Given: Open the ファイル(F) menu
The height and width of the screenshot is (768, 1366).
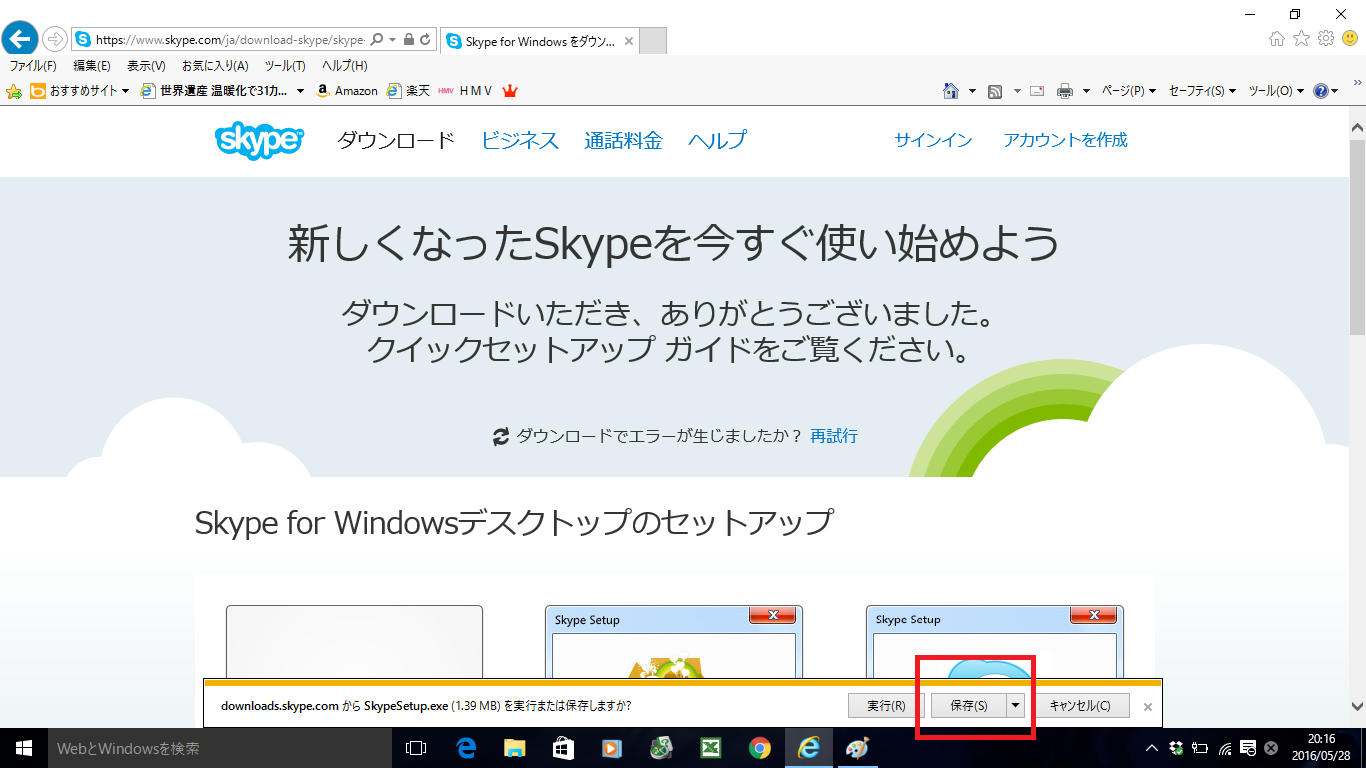Looking at the screenshot, I should (x=33, y=66).
